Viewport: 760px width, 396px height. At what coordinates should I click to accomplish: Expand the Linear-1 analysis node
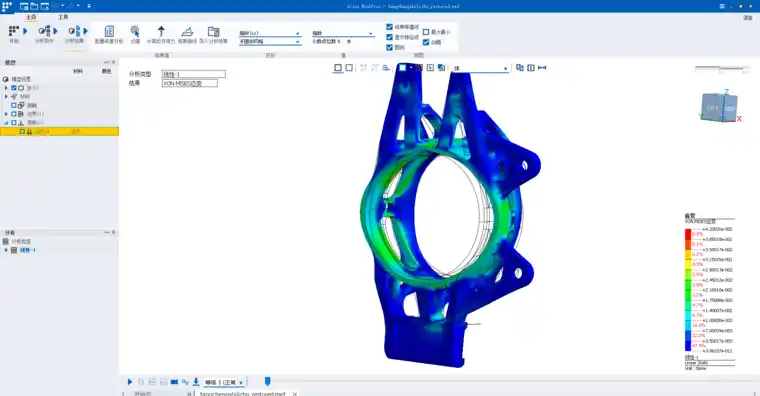pos(6,250)
